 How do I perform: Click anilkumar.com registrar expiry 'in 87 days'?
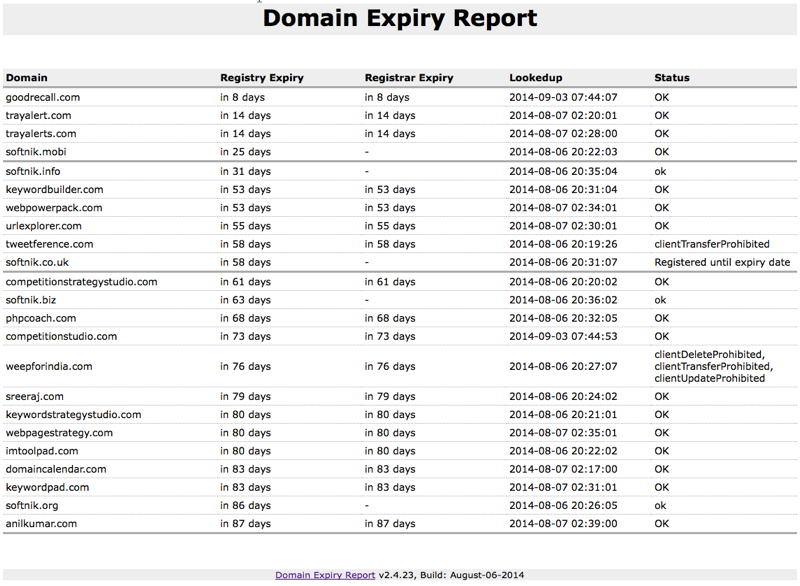[x=390, y=524]
